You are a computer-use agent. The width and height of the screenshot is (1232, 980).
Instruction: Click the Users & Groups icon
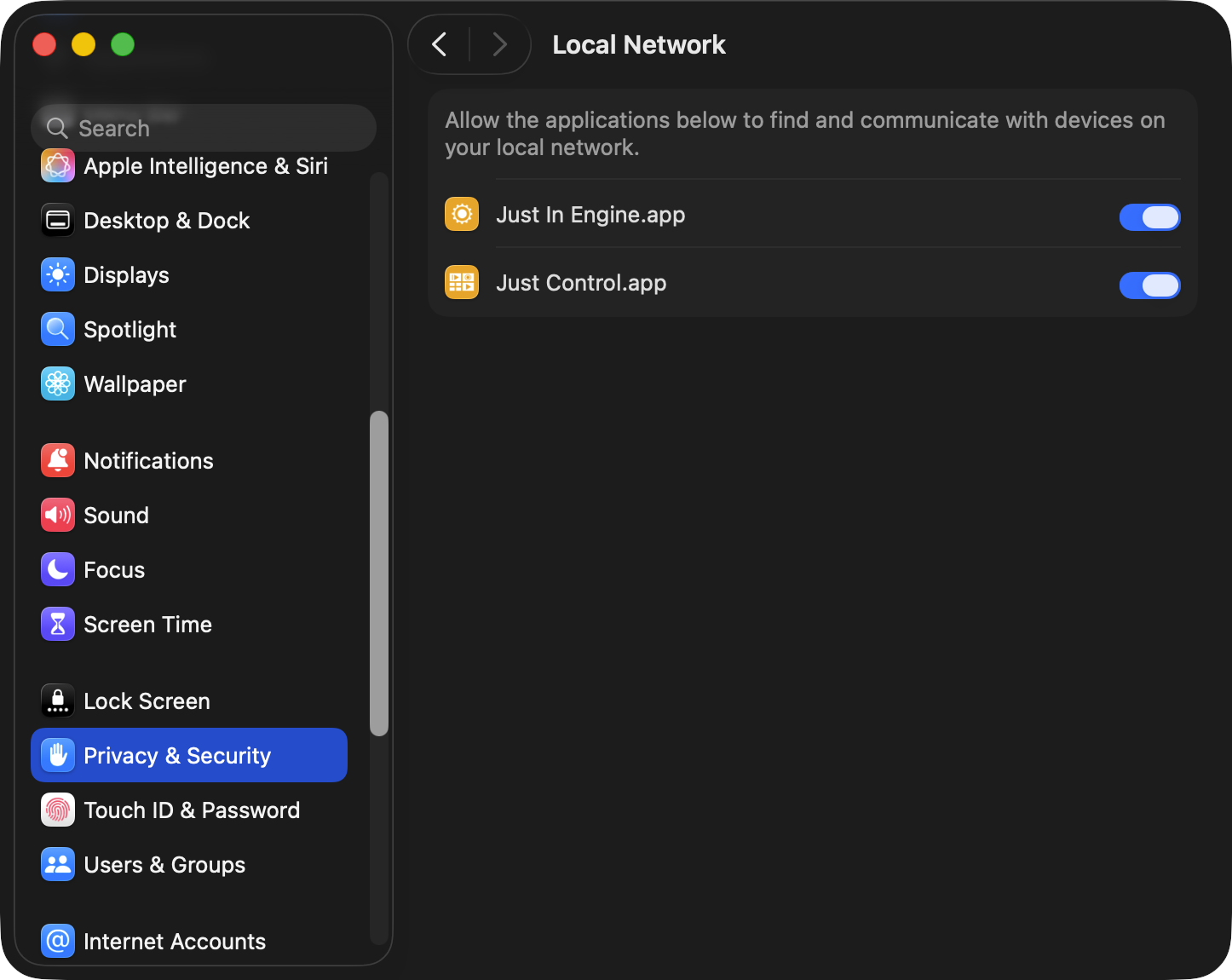click(58, 865)
